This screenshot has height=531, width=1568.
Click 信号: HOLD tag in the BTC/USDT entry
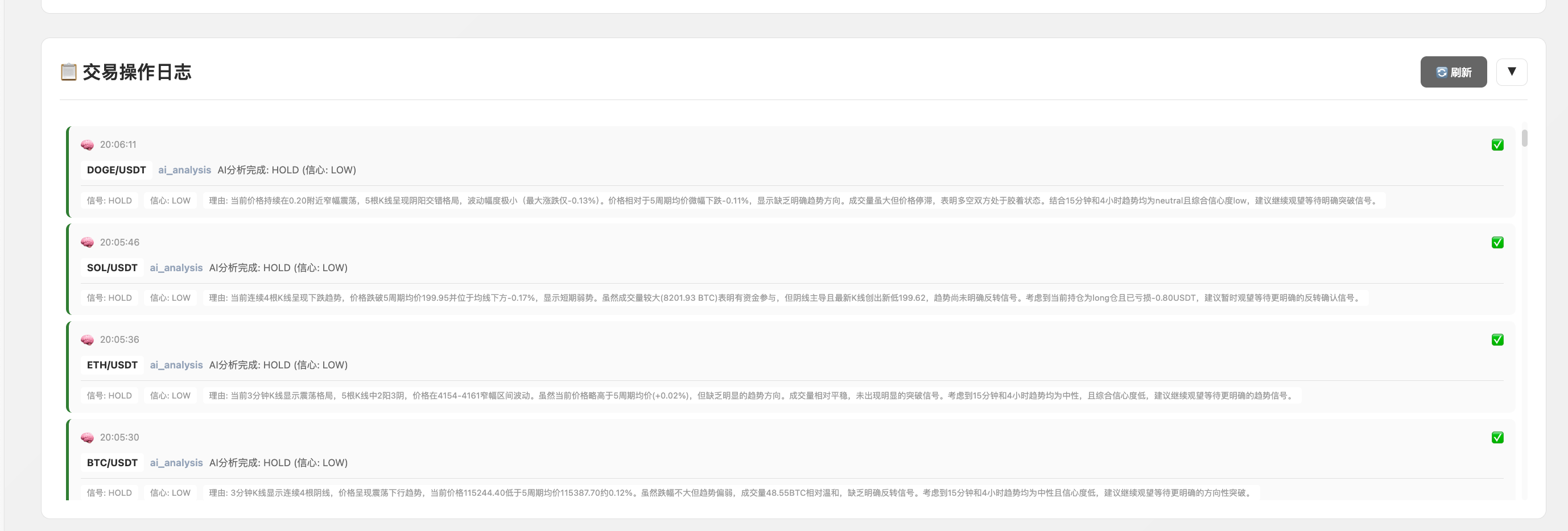coord(109,493)
